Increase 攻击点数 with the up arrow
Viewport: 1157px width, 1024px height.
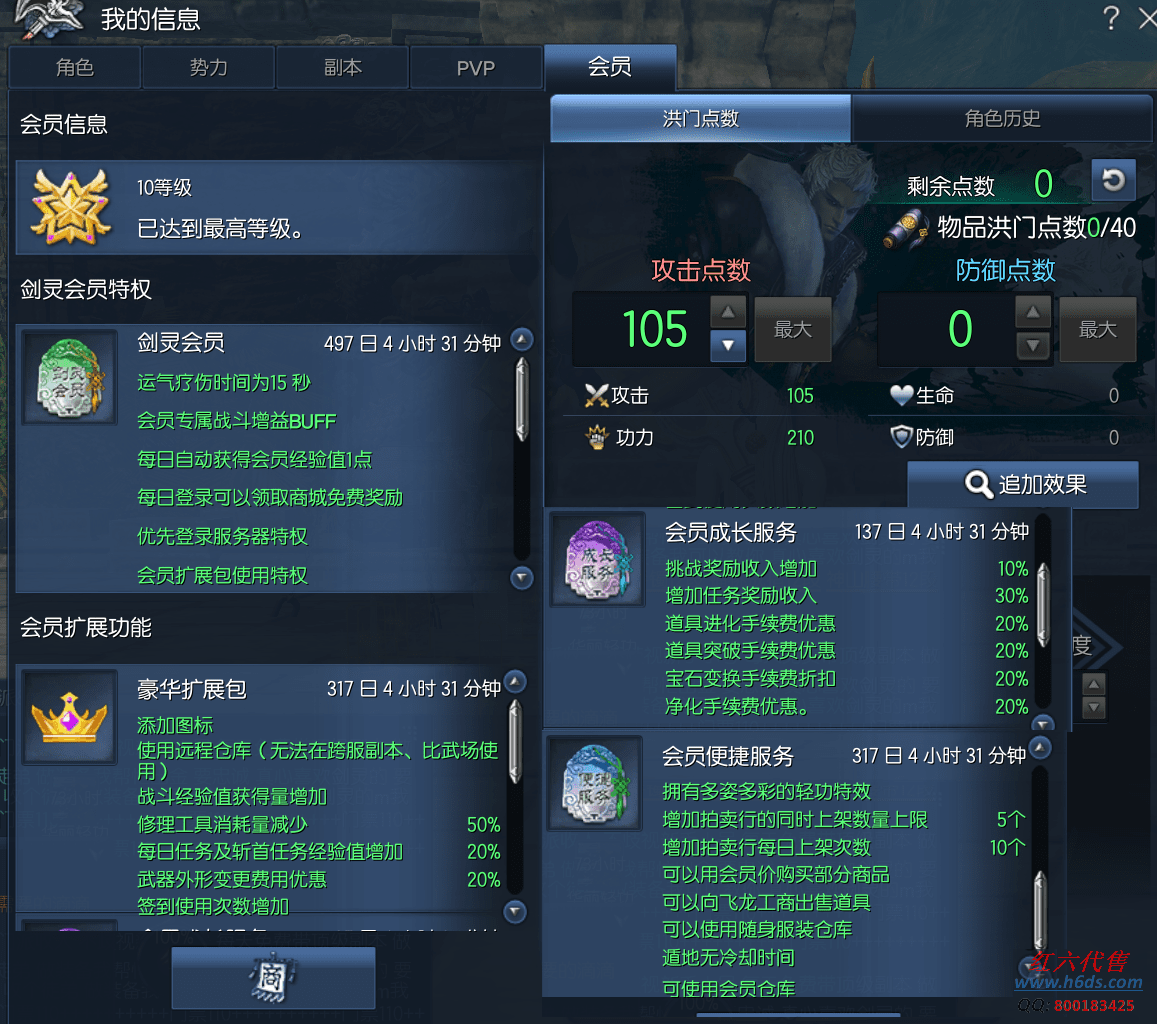point(728,312)
